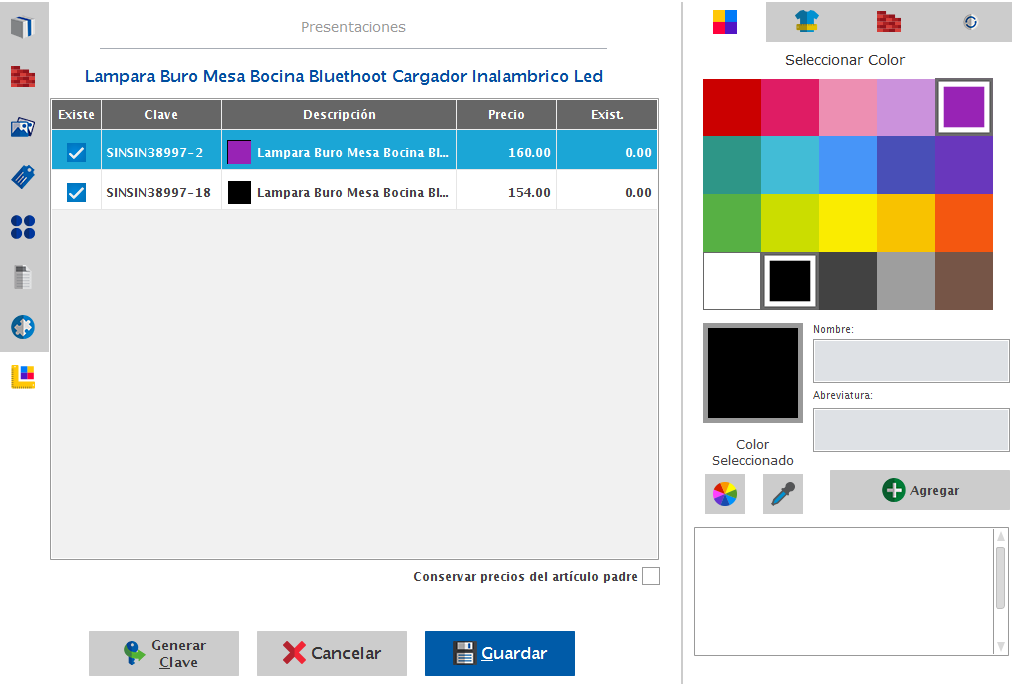This screenshot has width=1017, height=684.
Task: Open the box package icon in sidebar
Action: click(23, 27)
